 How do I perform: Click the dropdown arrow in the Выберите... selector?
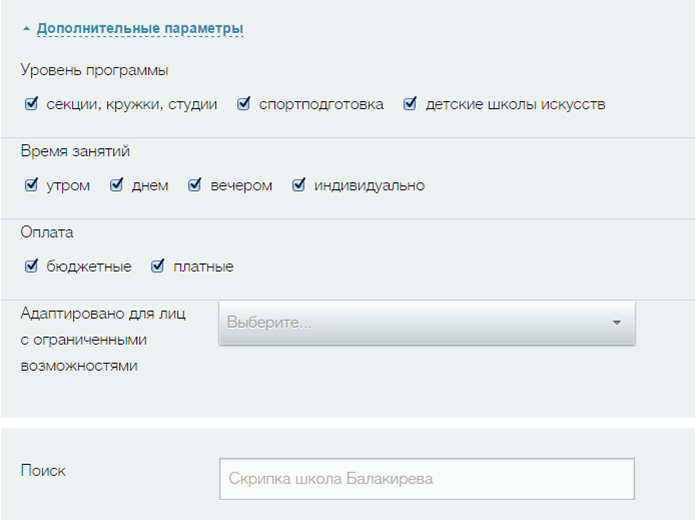pos(616,323)
